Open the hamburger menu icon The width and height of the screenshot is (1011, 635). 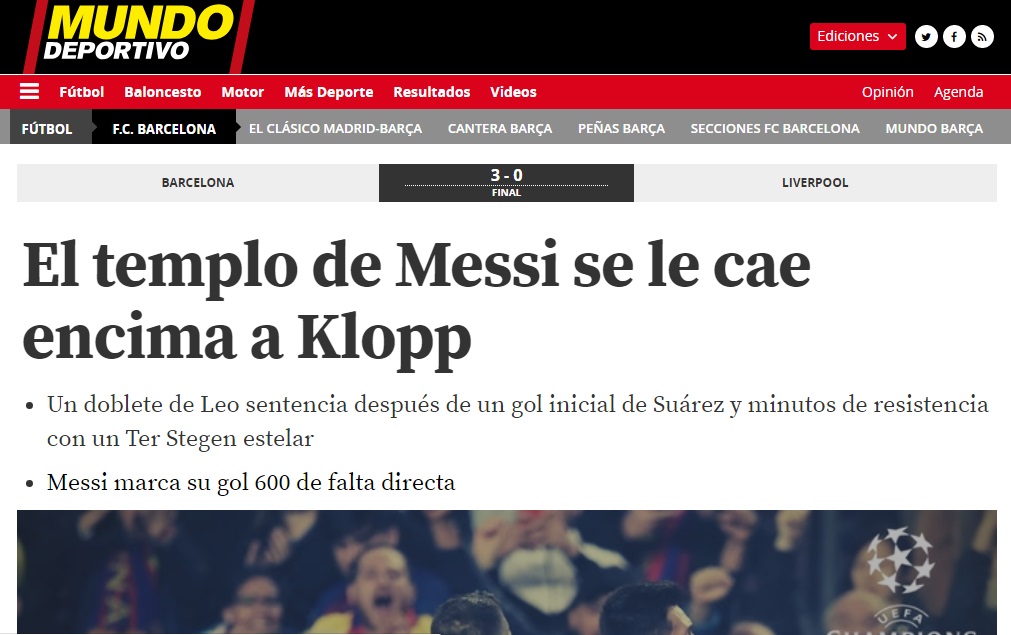(x=29, y=92)
